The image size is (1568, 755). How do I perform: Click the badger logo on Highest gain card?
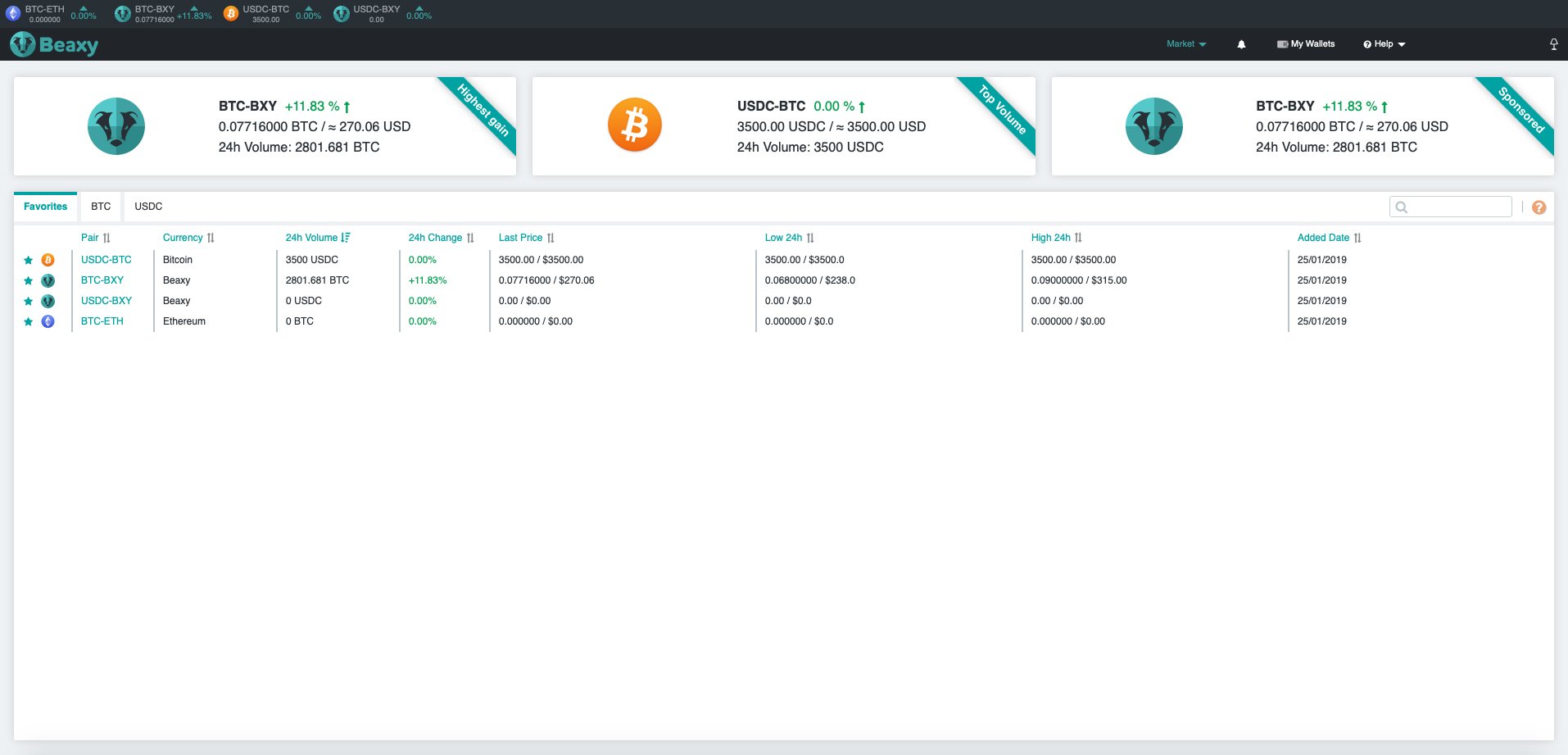point(116,126)
